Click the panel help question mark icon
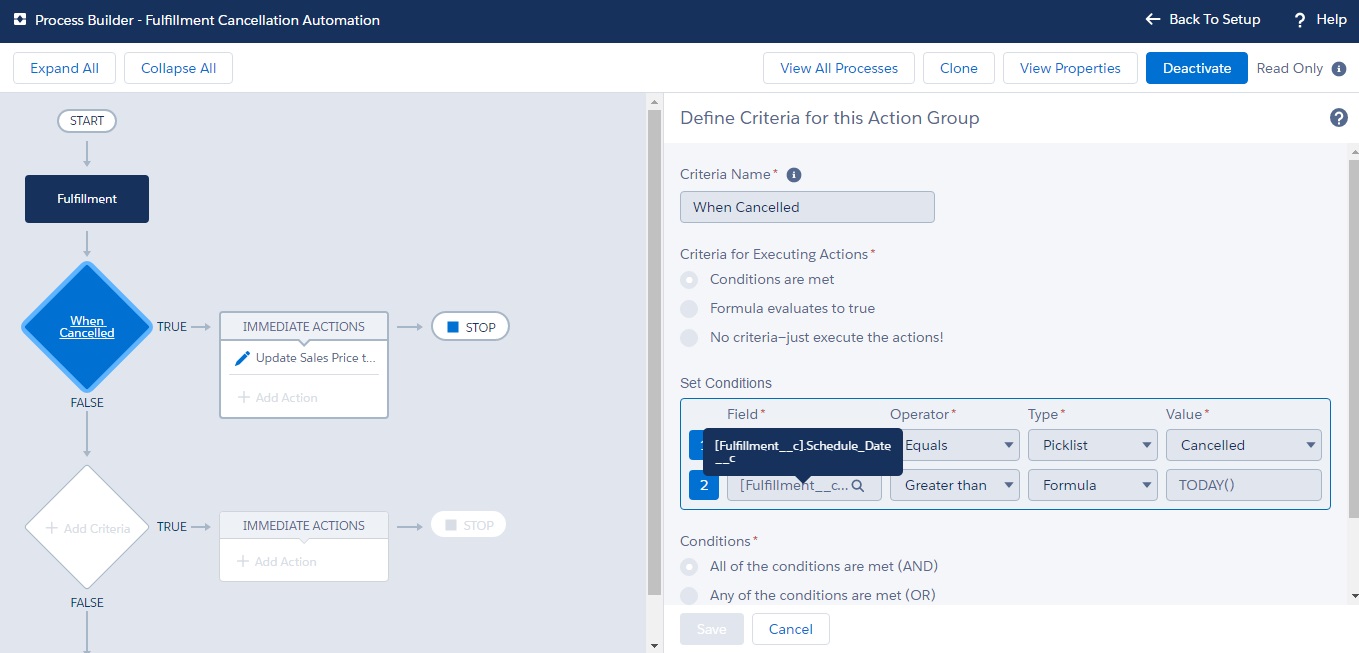Image resolution: width=1359 pixels, height=653 pixels. coord(1338,118)
